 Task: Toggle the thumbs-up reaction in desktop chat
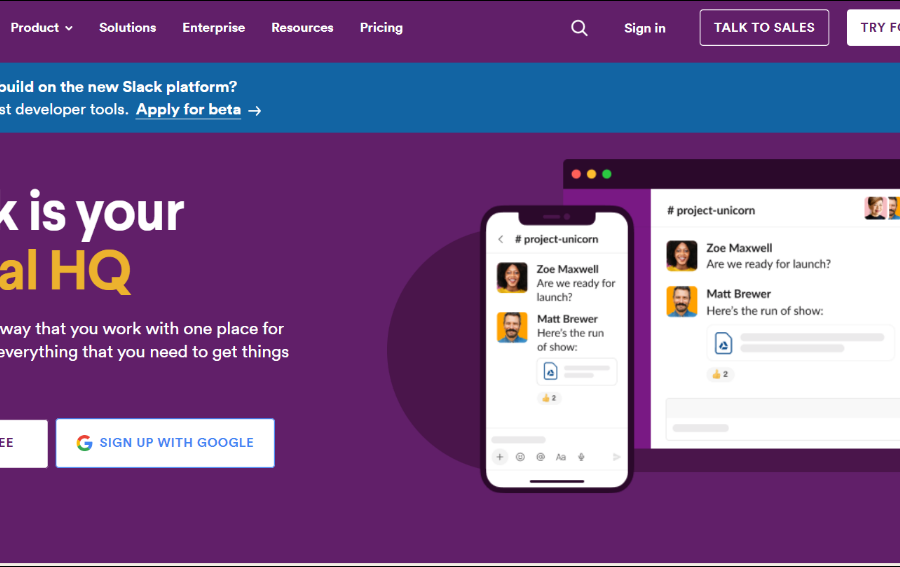[720, 374]
